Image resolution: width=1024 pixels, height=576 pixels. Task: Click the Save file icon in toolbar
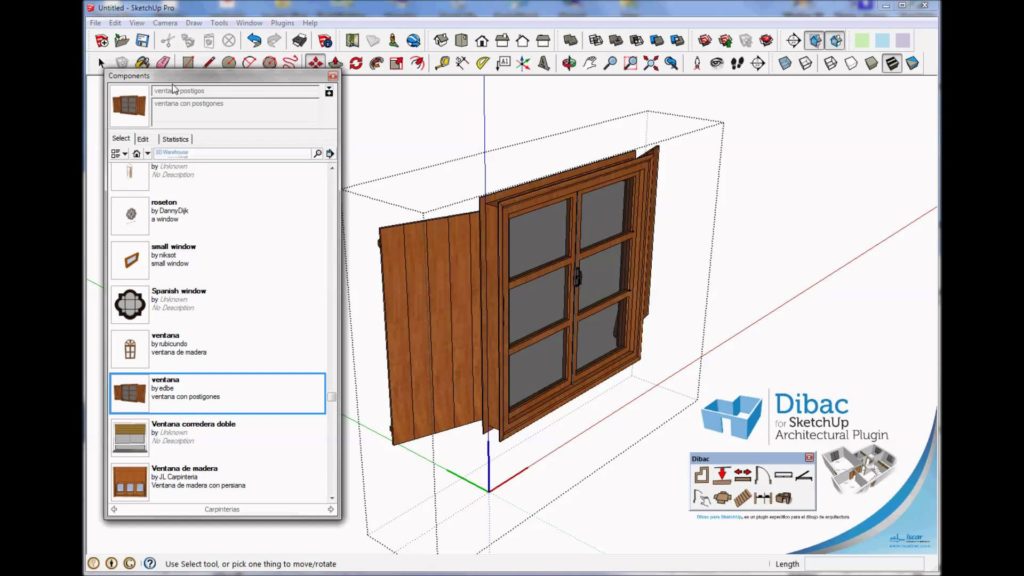[142, 40]
